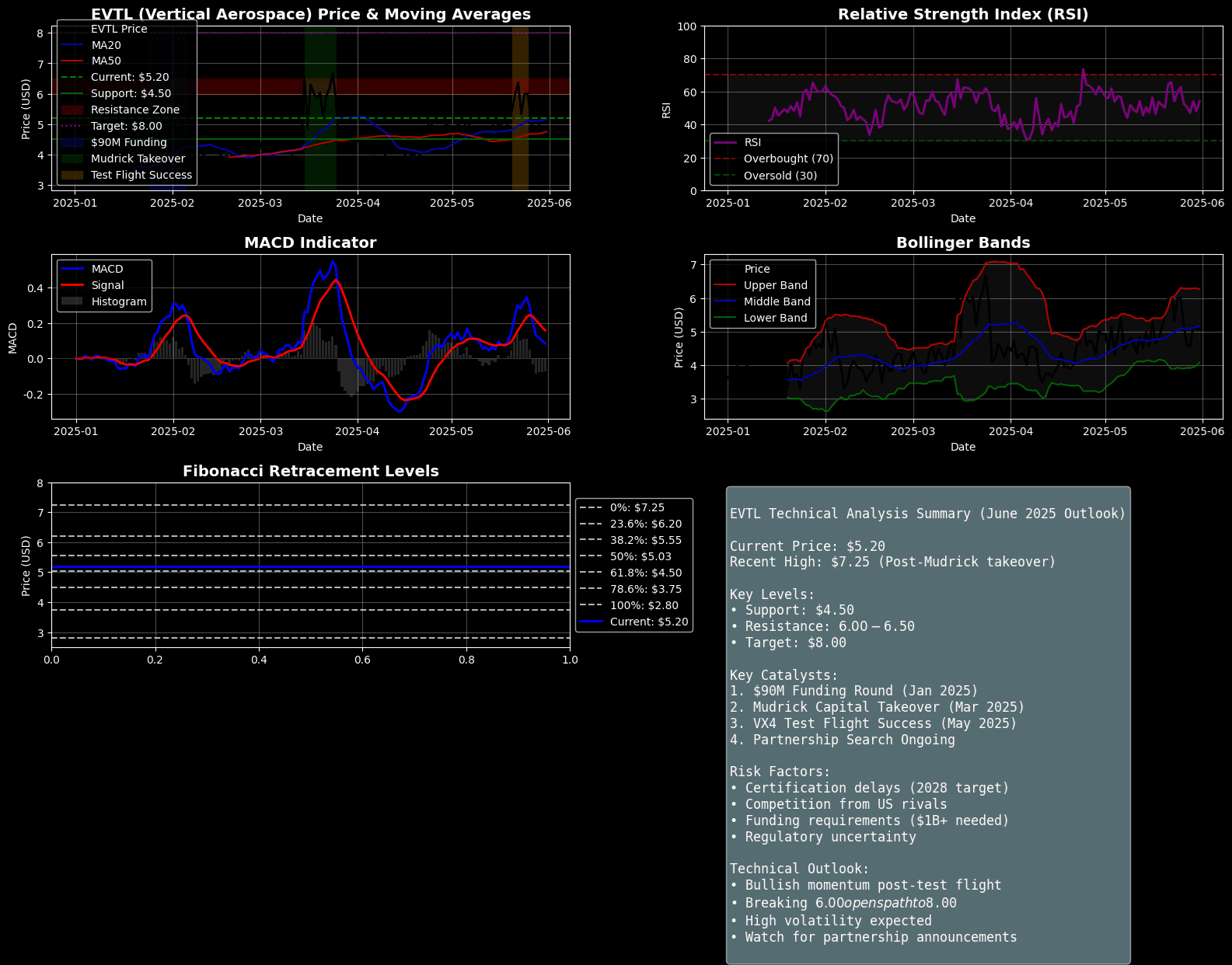This screenshot has height=965, width=1232.
Task: Click the 'Fibonacci Retracement Levels' title
Action: coord(310,472)
